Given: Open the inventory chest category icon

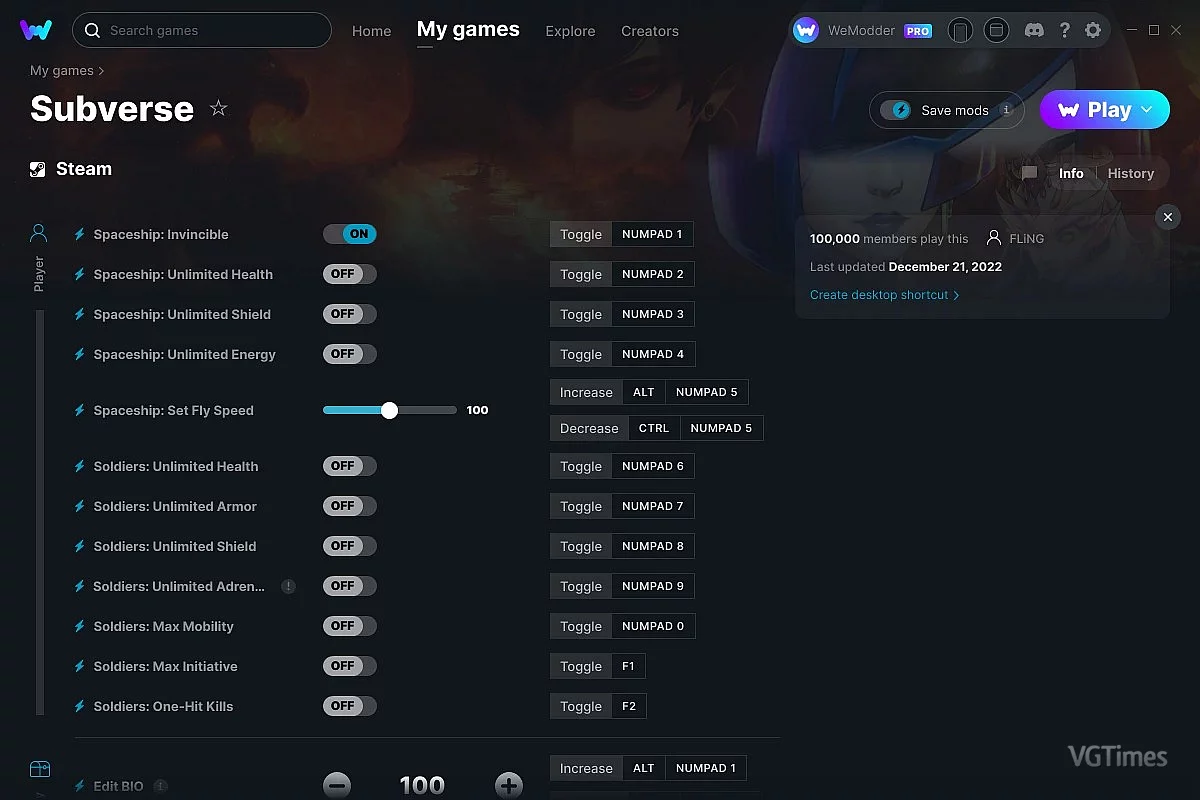Looking at the screenshot, I should tap(39, 769).
